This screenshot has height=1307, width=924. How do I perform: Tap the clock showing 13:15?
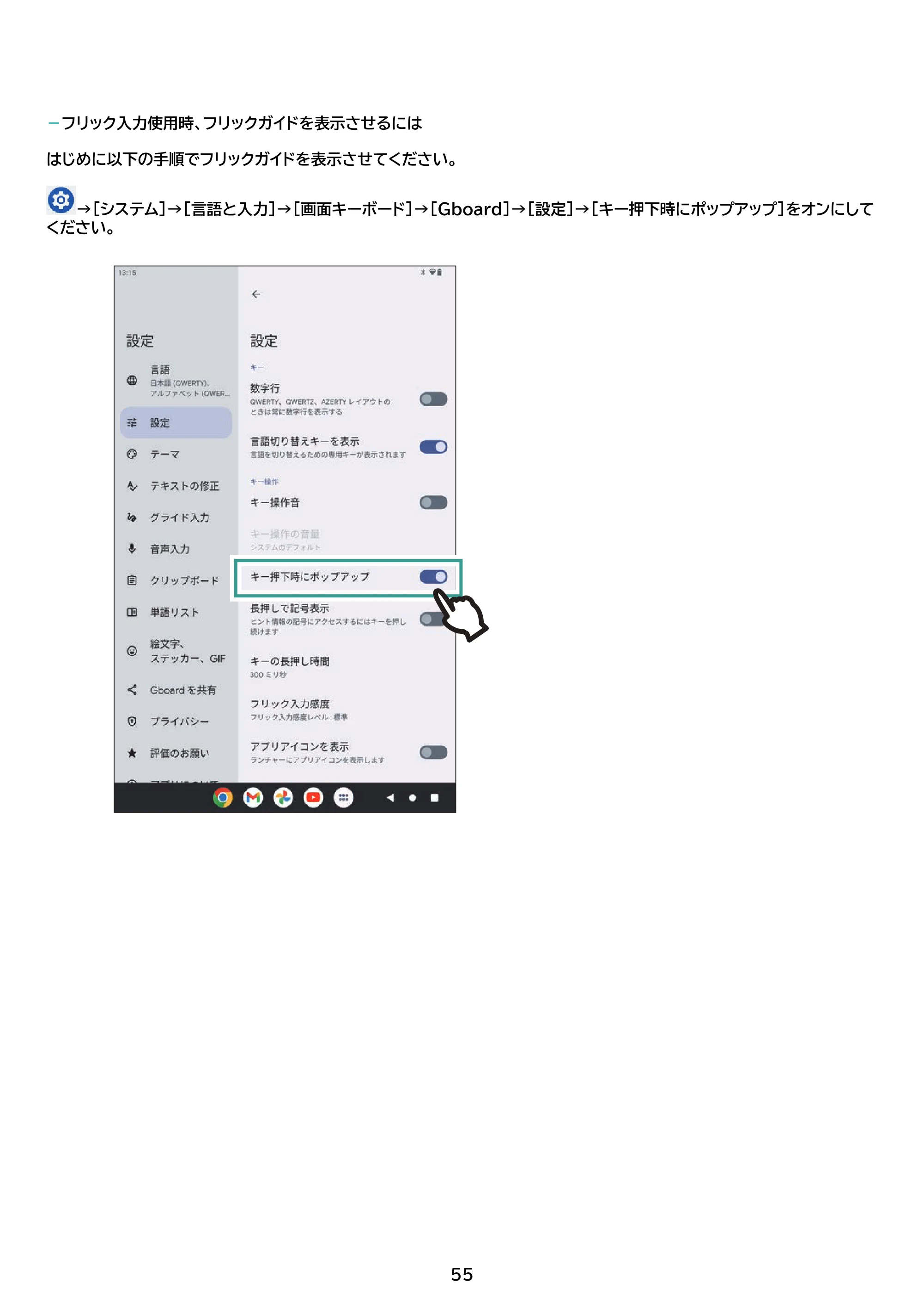pos(127,273)
